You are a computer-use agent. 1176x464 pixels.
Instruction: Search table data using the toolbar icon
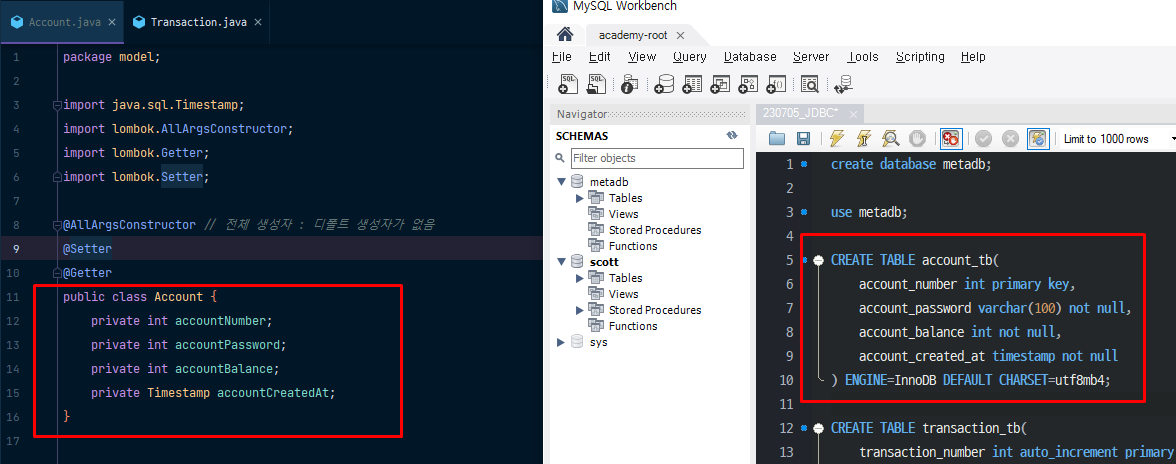click(x=809, y=84)
